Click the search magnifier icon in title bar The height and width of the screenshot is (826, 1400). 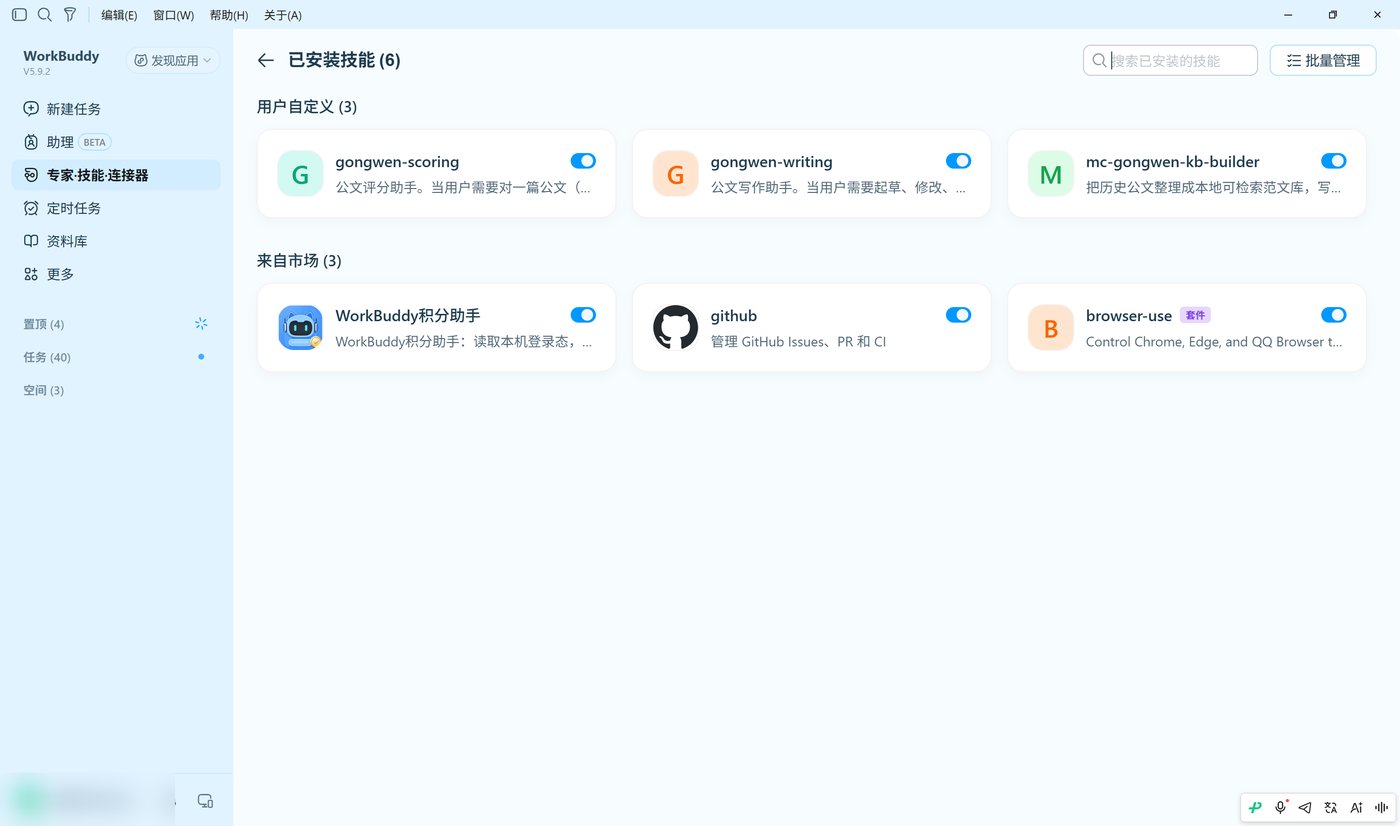click(44, 15)
